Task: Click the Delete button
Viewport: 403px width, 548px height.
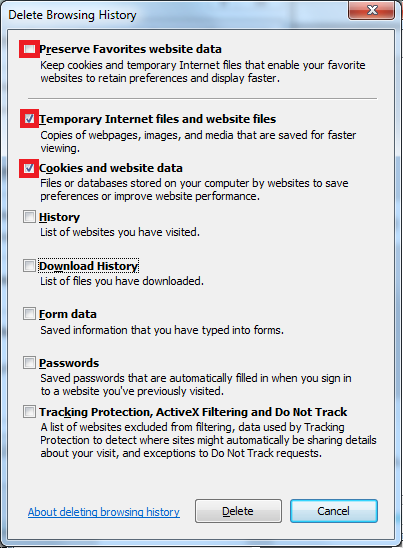Action: click(x=238, y=511)
